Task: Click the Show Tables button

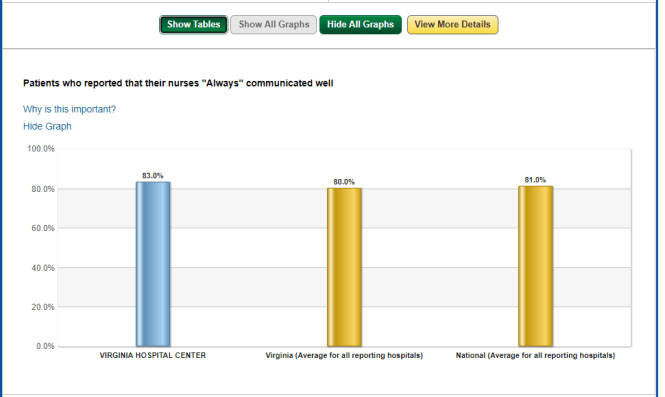Action: point(193,25)
